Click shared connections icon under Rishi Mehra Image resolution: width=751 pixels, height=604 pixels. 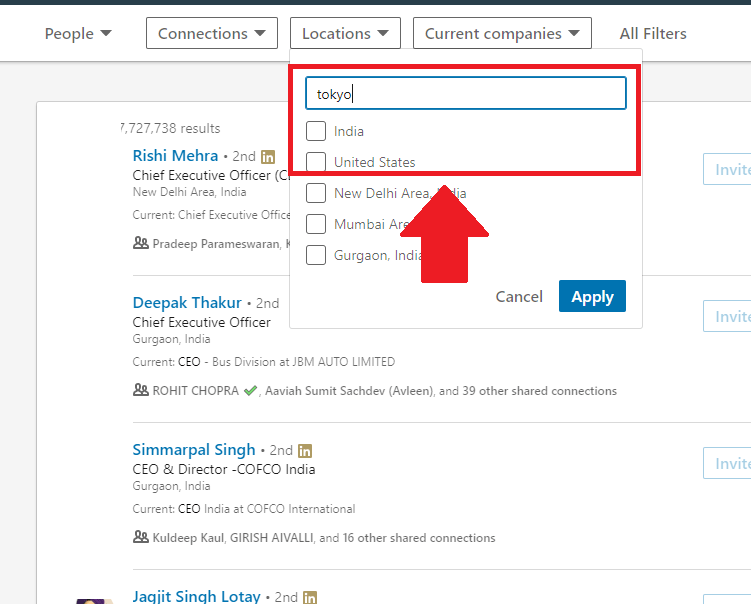141,243
